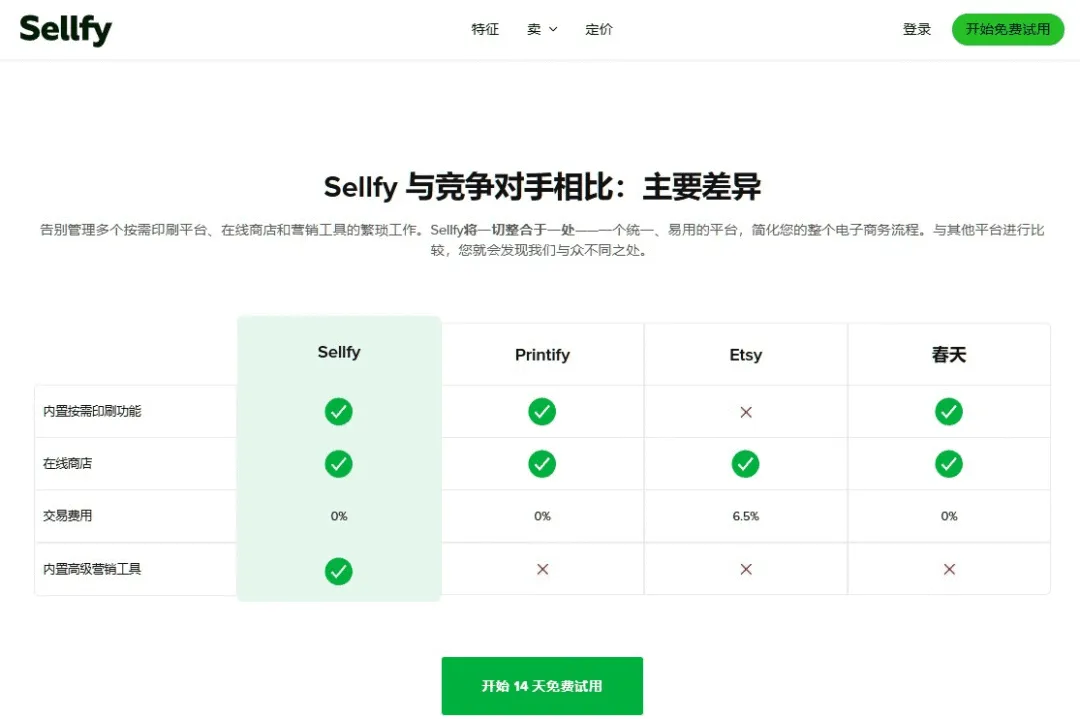
Task: Expand the 卖 dropdown menu
Action: click(x=542, y=30)
